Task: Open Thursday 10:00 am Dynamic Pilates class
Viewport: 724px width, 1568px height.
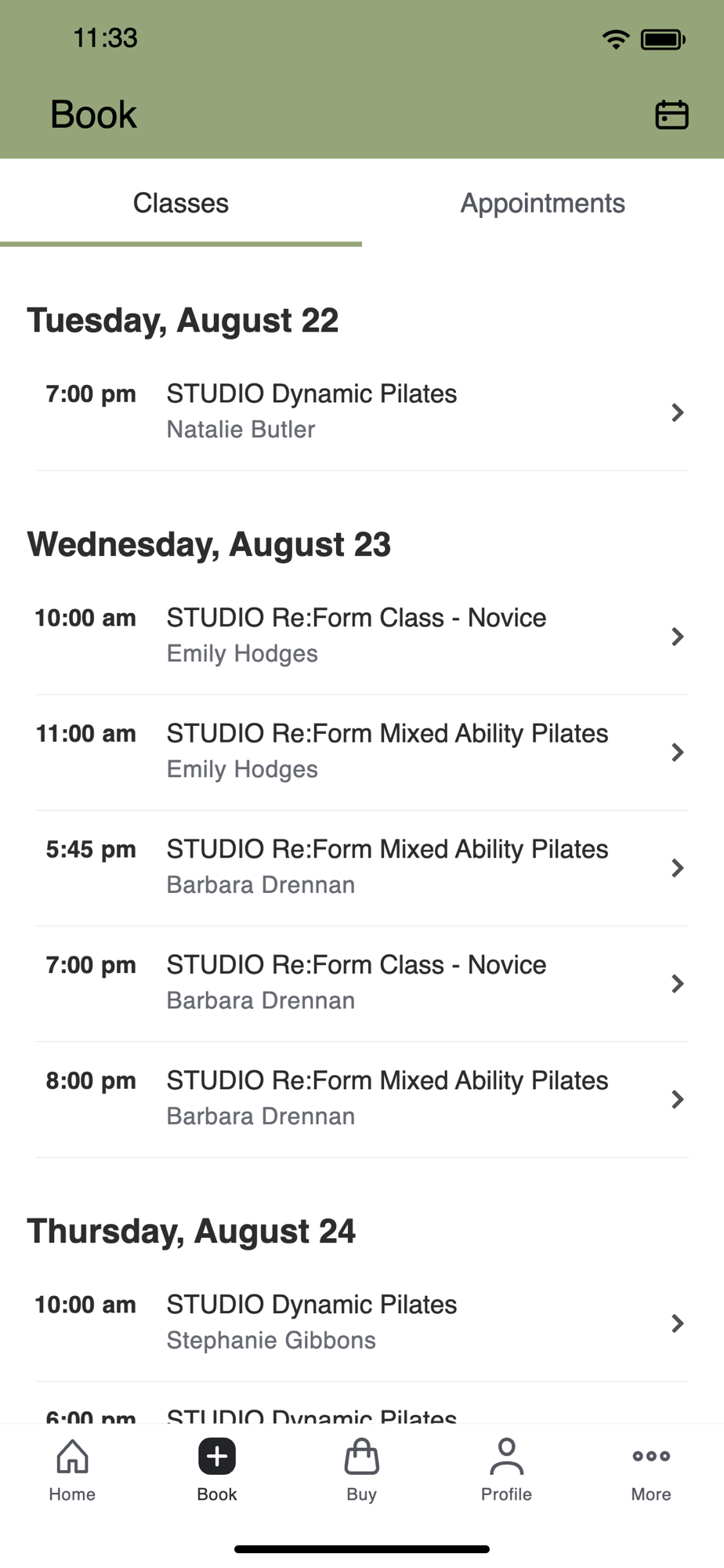Action: pyautogui.click(x=362, y=1323)
